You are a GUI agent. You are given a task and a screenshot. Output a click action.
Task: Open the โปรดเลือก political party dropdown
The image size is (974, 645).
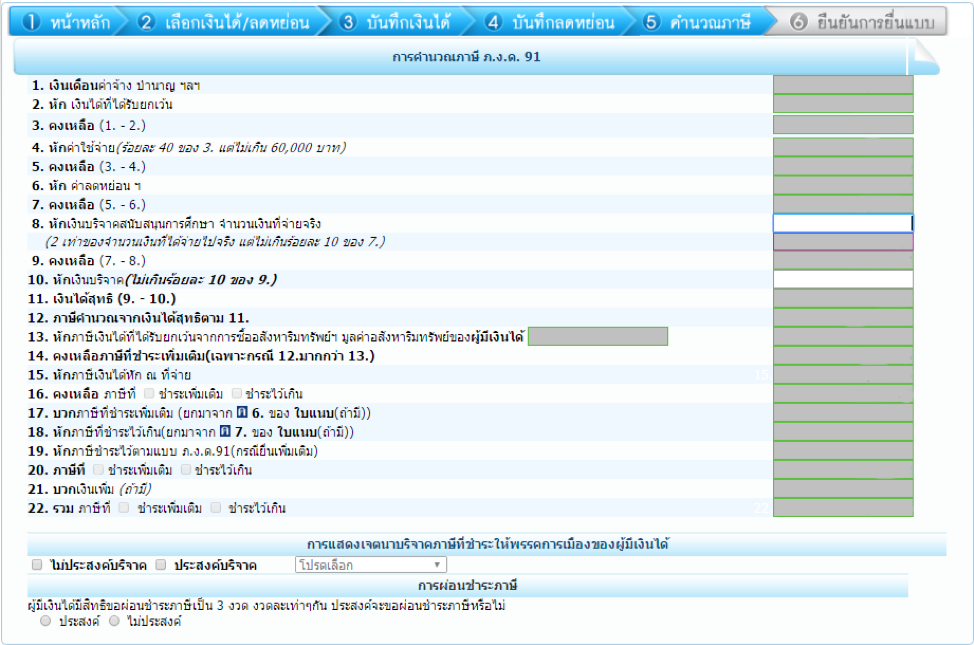click(370, 565)
